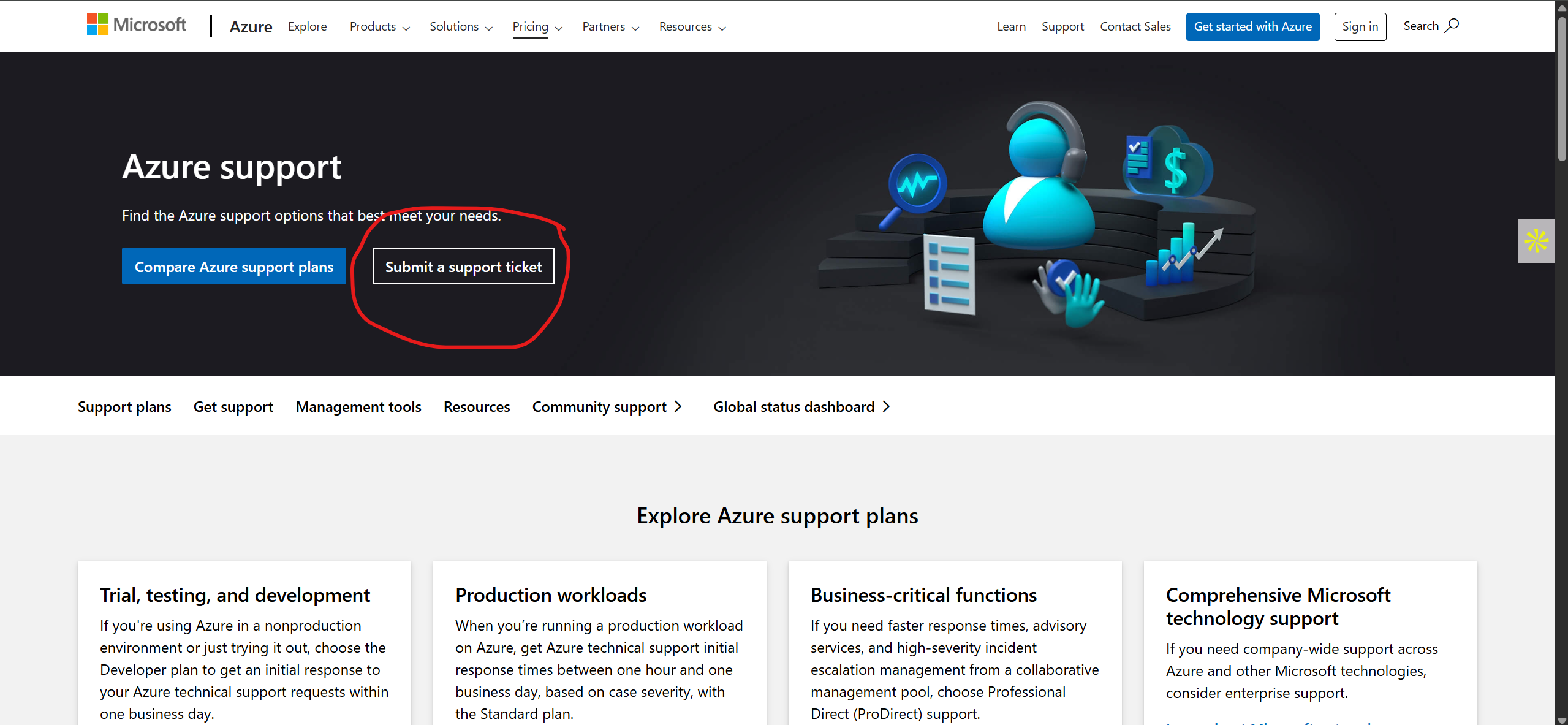
Task: Click the Microsoft logo
Action: coord(137,25)
